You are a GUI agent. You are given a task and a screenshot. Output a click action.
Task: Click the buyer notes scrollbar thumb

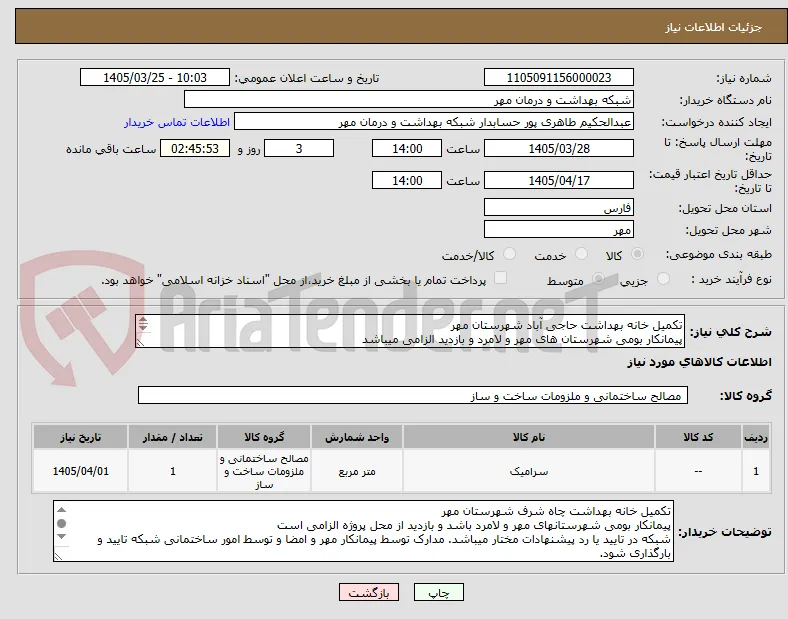62,524
